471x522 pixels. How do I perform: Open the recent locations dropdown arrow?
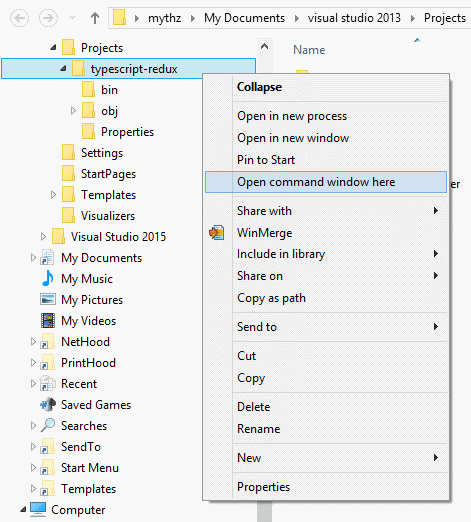pos(72,18)
